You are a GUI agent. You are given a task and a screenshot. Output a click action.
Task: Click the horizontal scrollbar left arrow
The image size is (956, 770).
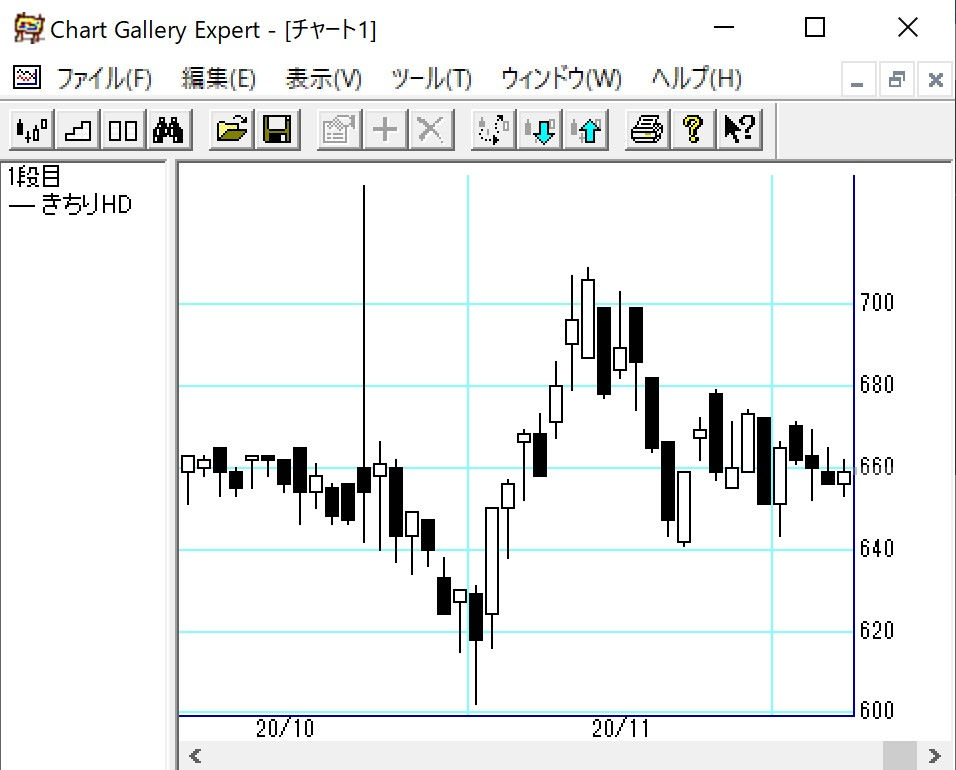tap(195, 755)
